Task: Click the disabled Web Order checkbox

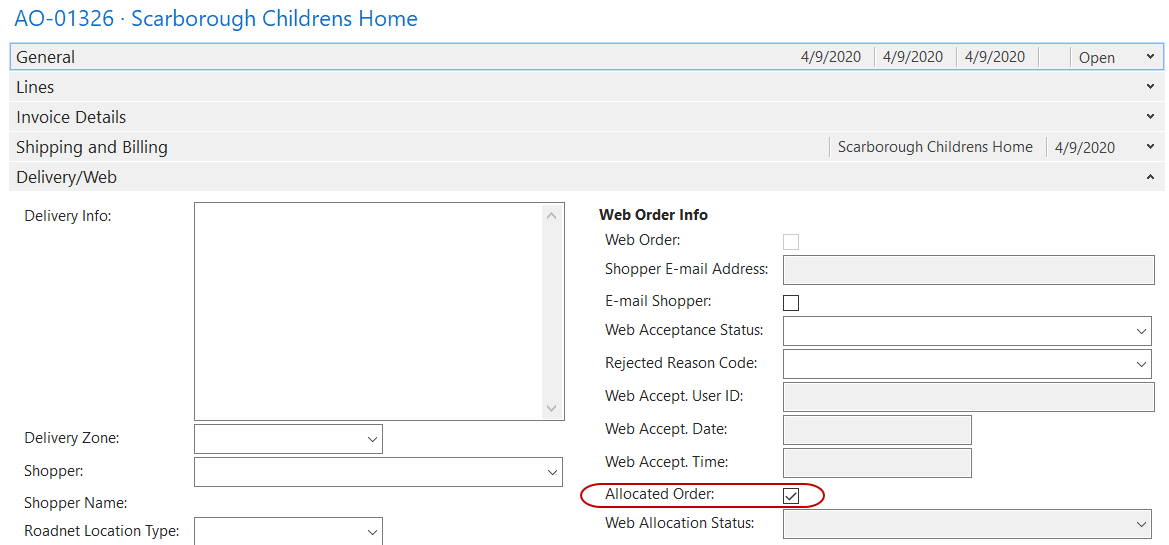Action: point(791,241)
